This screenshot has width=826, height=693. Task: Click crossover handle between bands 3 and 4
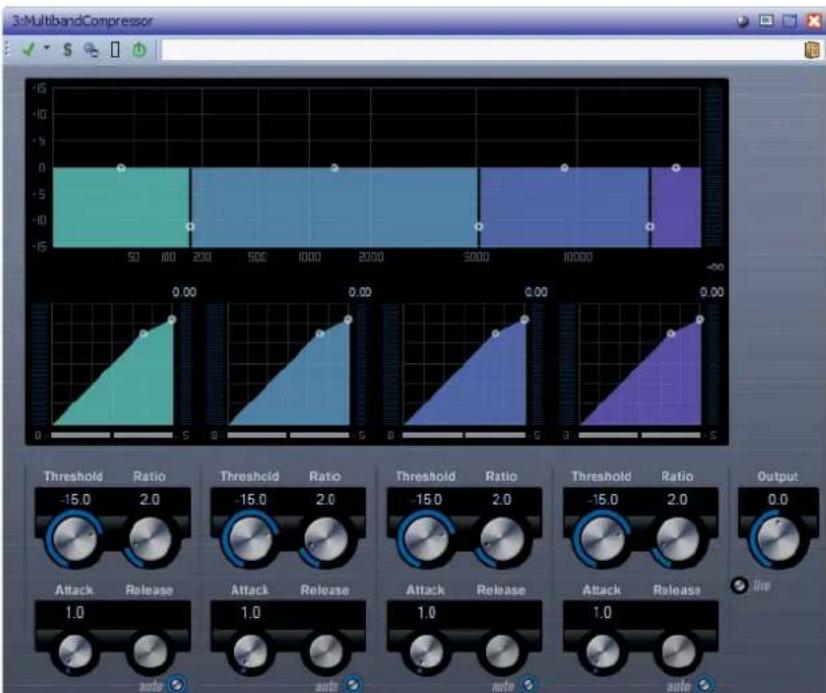pyautogui.click(x=650, y=226)
